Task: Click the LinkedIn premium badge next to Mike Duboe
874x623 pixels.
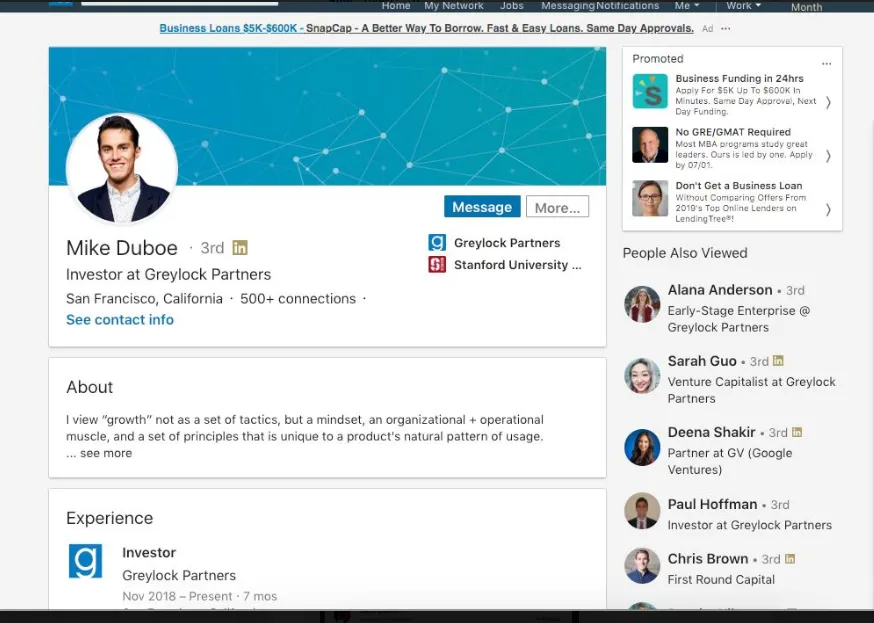Action: pos(240,247)
